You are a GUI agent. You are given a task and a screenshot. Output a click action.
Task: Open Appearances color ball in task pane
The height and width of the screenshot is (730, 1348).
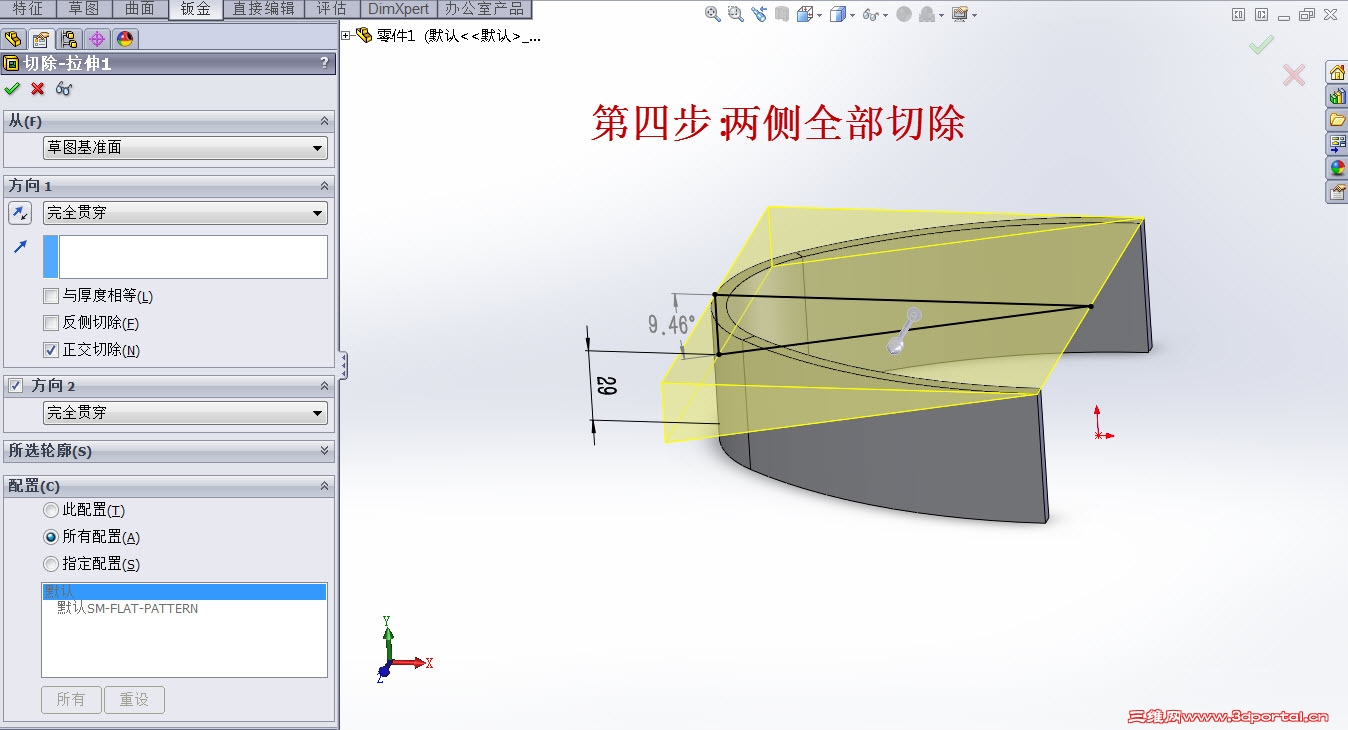(x=1337, y=168)
